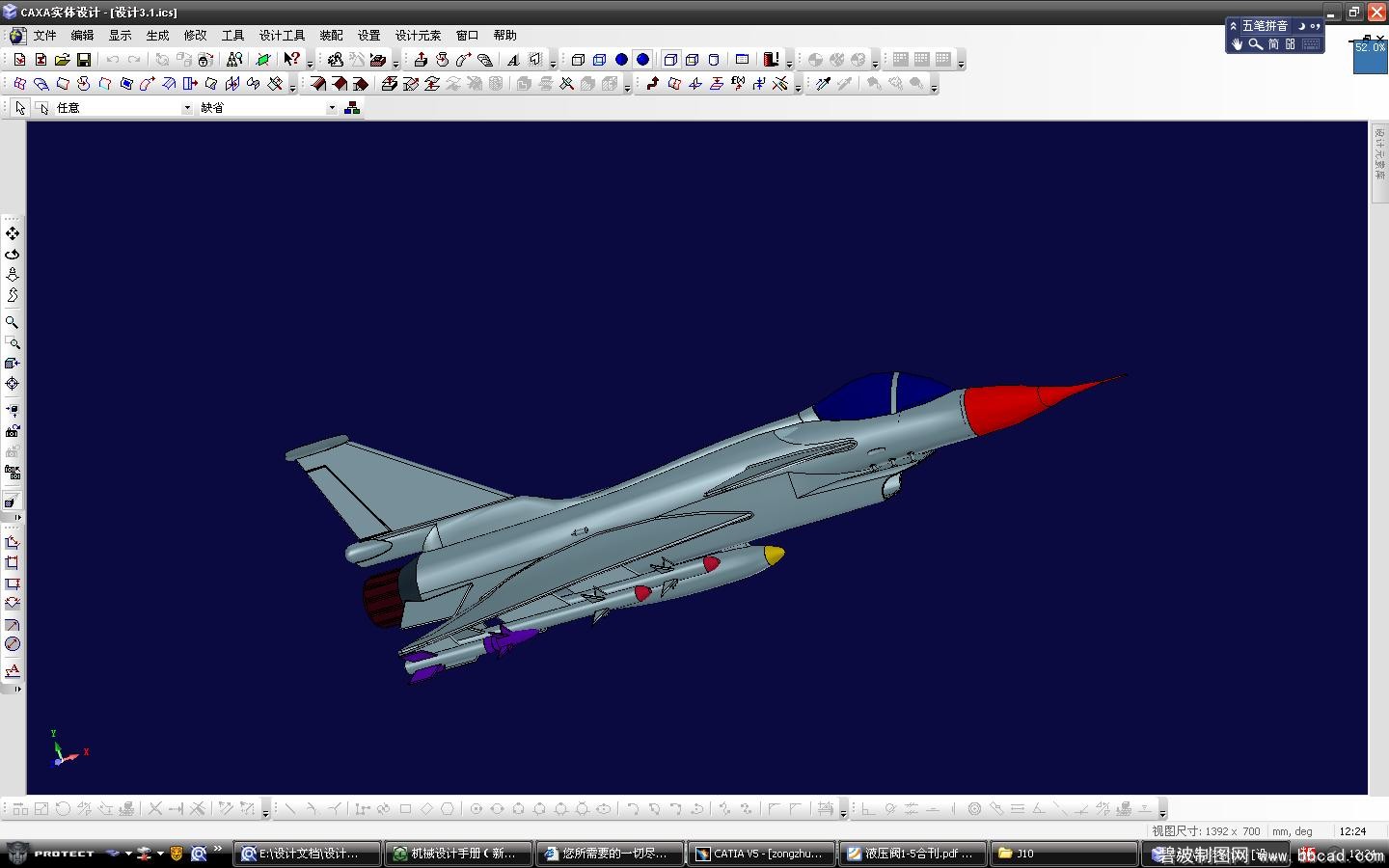Click the orbit rotate camera tool
This screenshot has width=1389, height=868.
click(12, 255)
